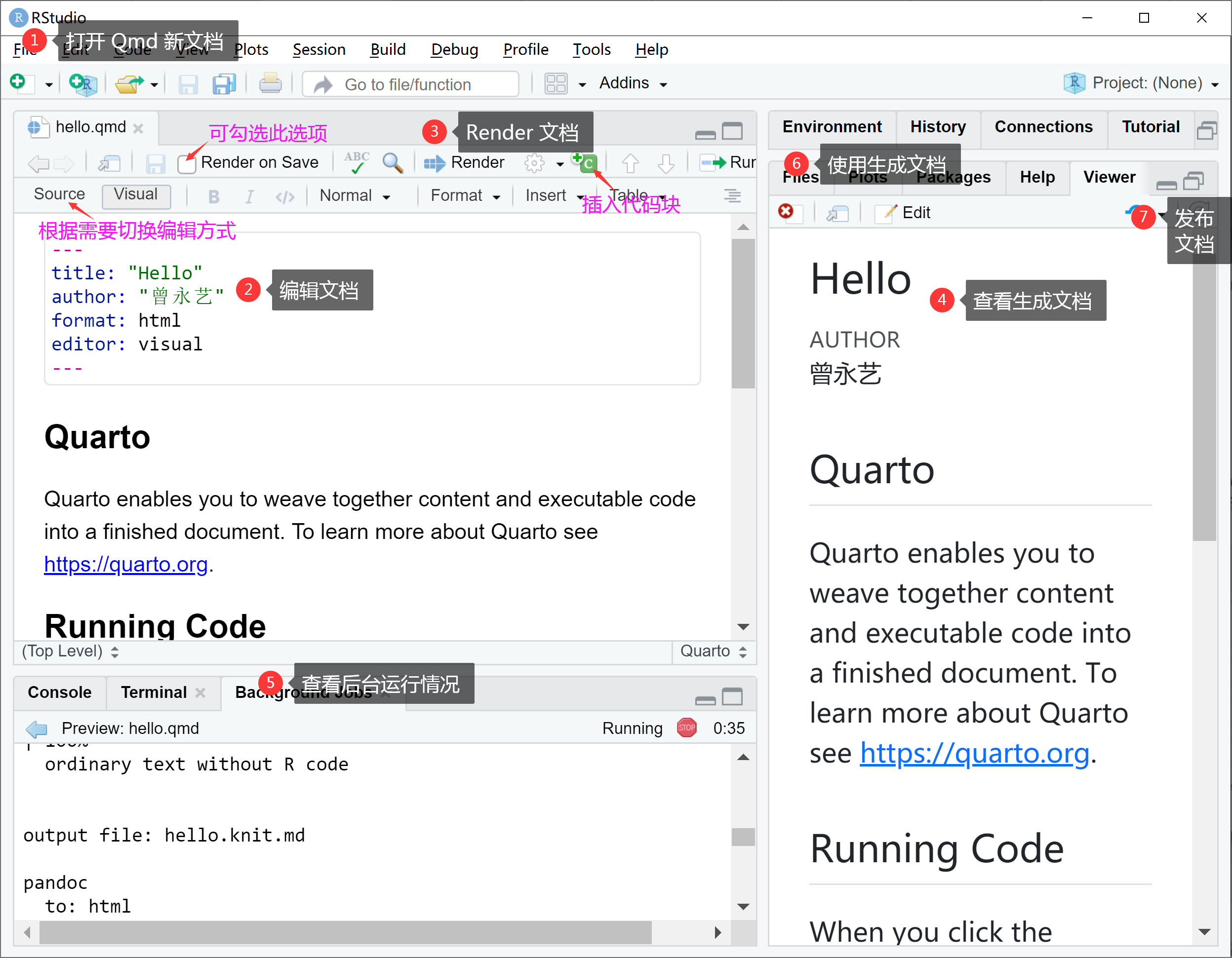Click the Bold formatting icon

click(214, 196)
